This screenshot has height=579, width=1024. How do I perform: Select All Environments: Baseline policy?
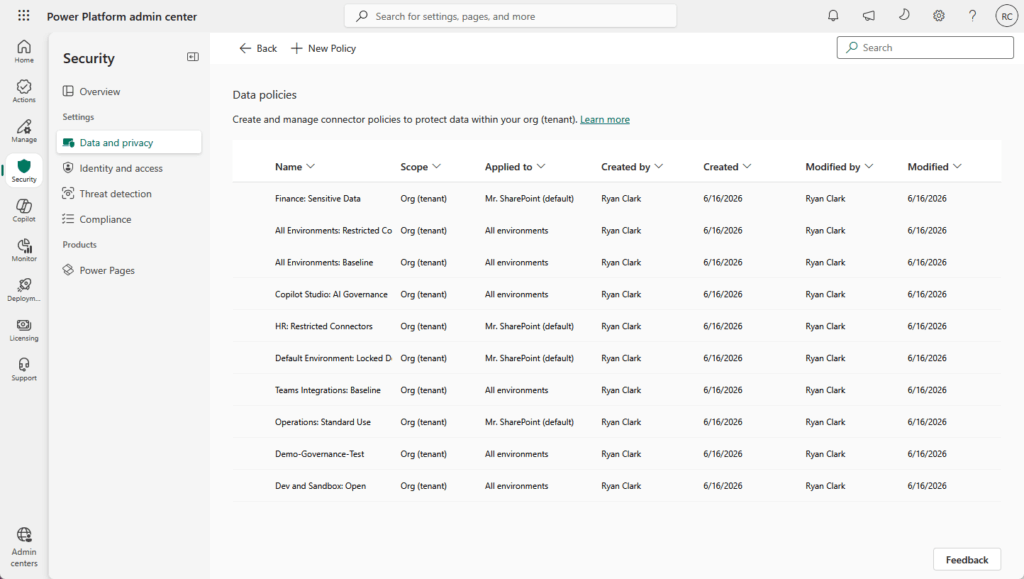pos(324,262)
